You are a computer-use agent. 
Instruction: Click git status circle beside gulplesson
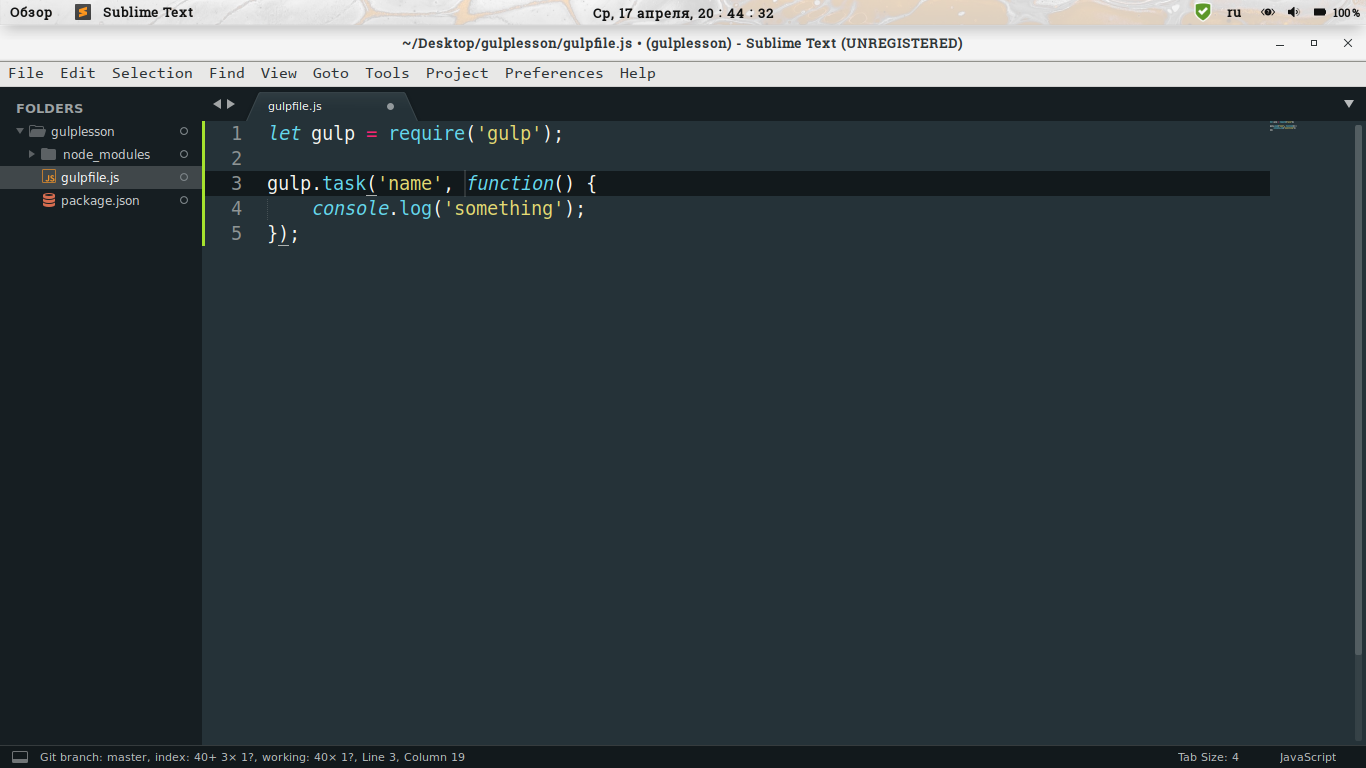point(184,131)
